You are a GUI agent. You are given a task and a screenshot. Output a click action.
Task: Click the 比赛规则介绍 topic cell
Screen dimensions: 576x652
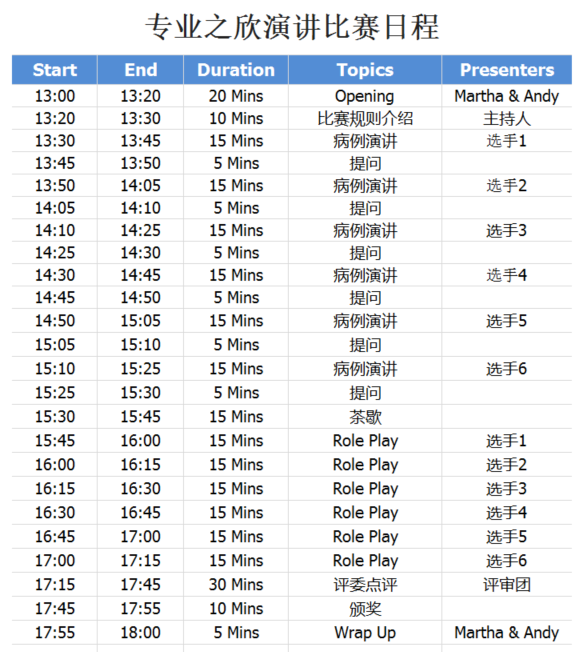pyautogui.click(x=365, y=119)
